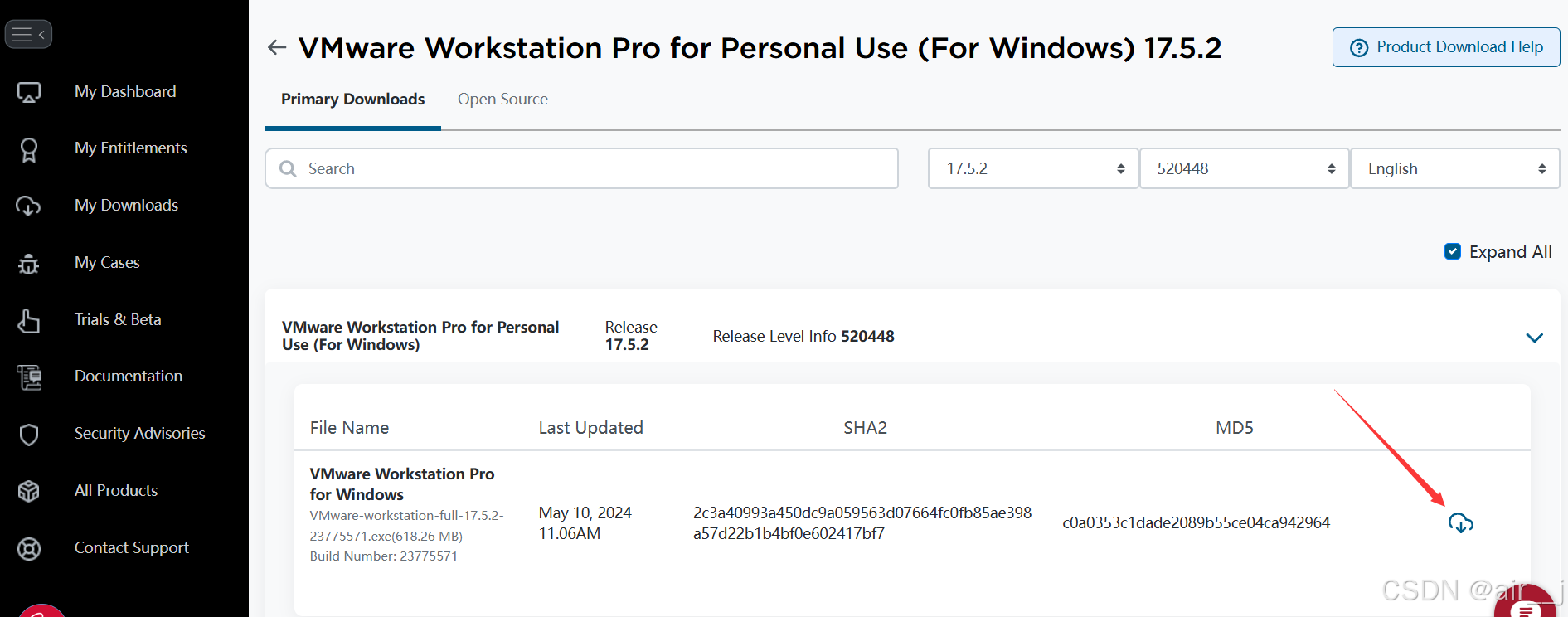Open My Cases menu item

pyautogui.click(x=107, y=263)
